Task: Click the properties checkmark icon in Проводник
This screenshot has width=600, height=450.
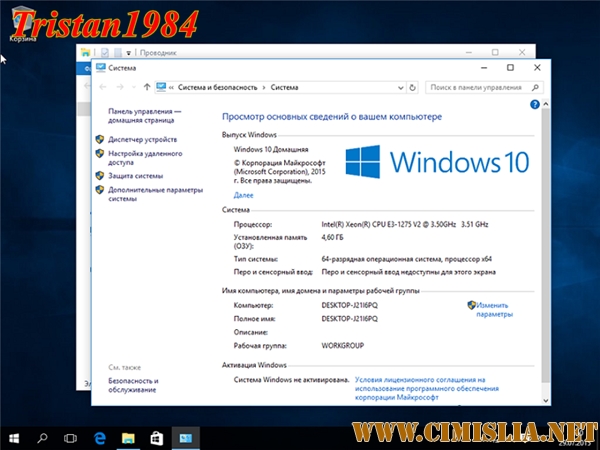Action: [105, 52]
